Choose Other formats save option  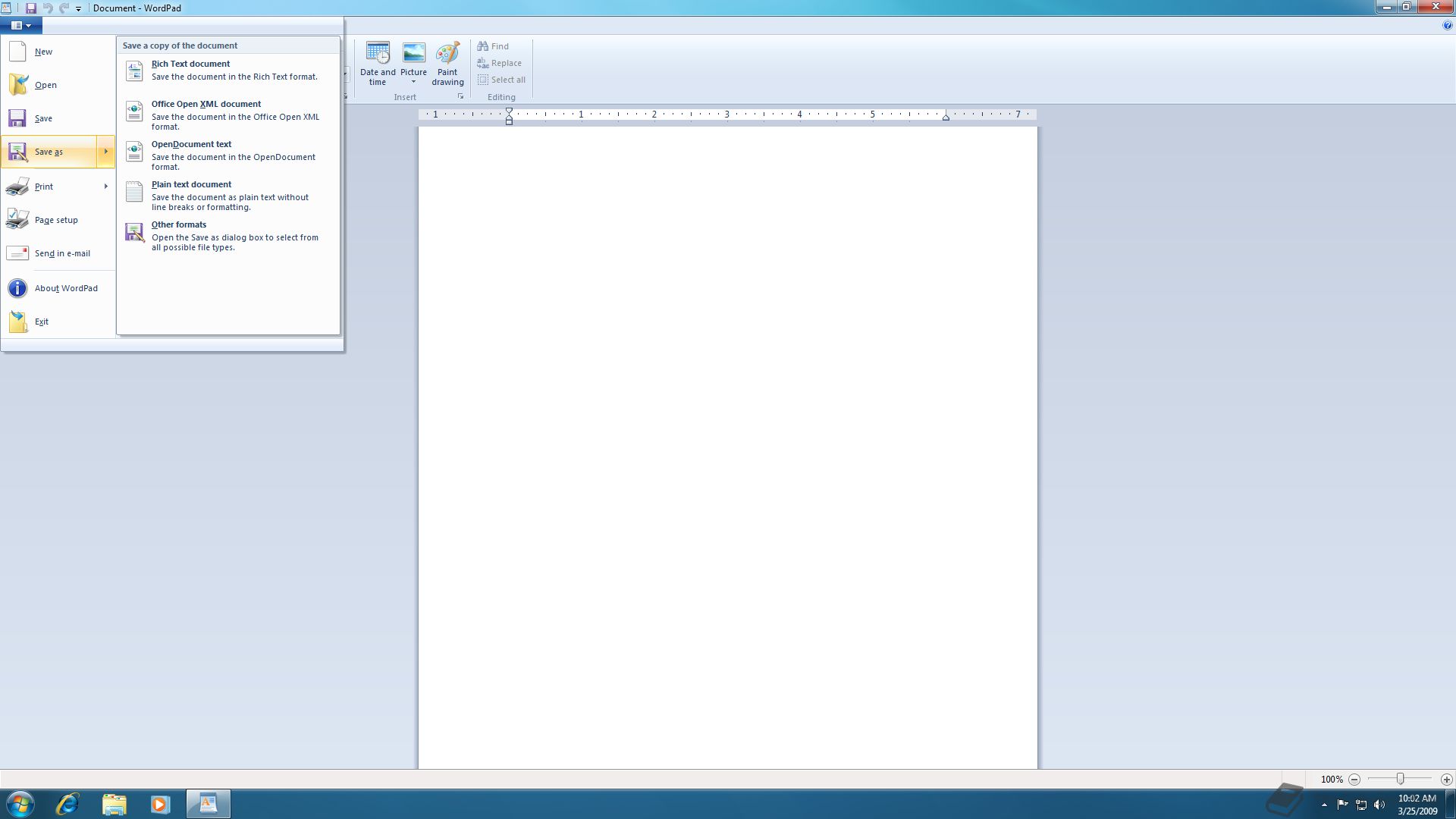click(x=227, y=235)
